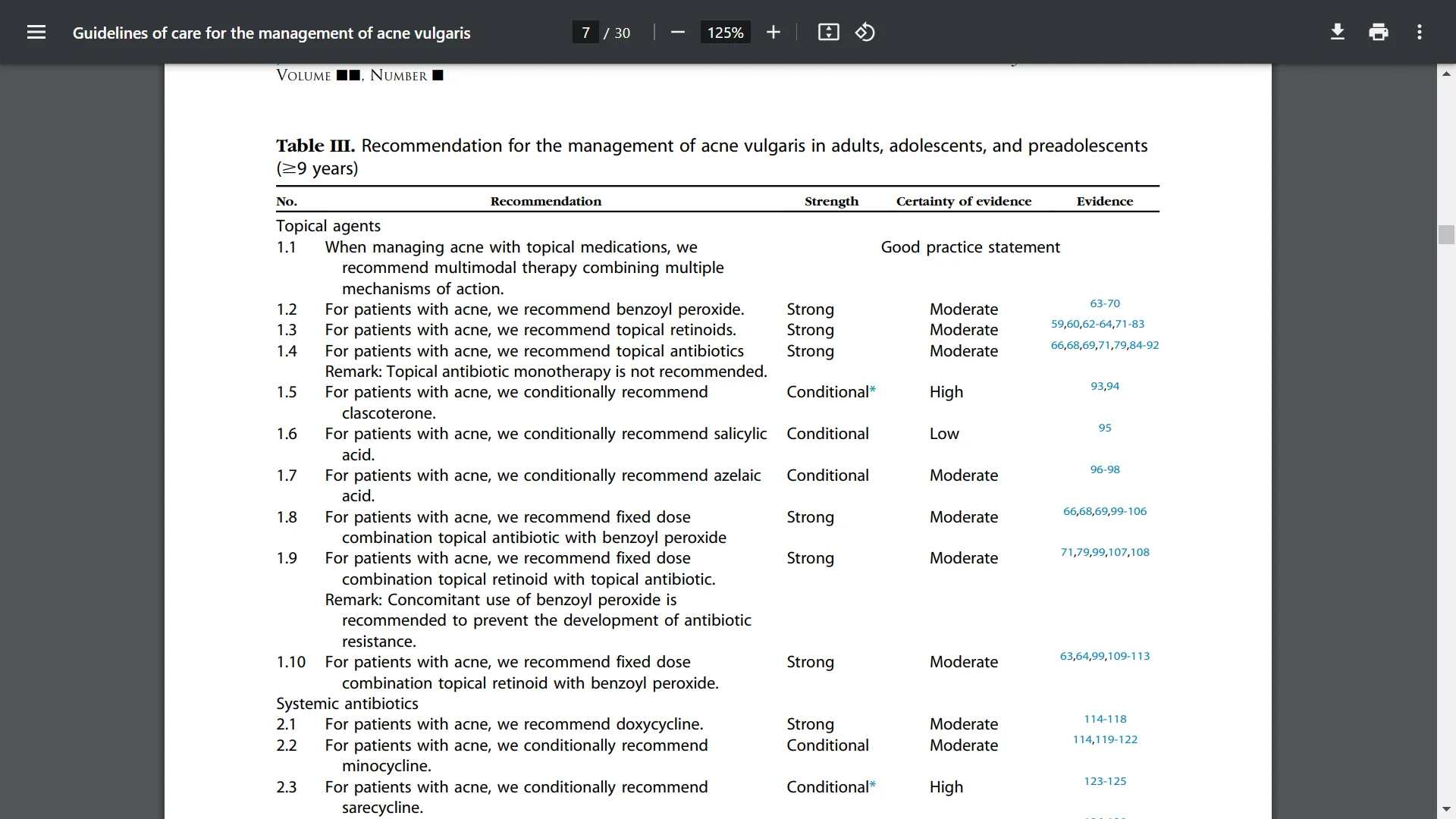Open reference 63,64,99,109-113 link

coord(1105,656)
